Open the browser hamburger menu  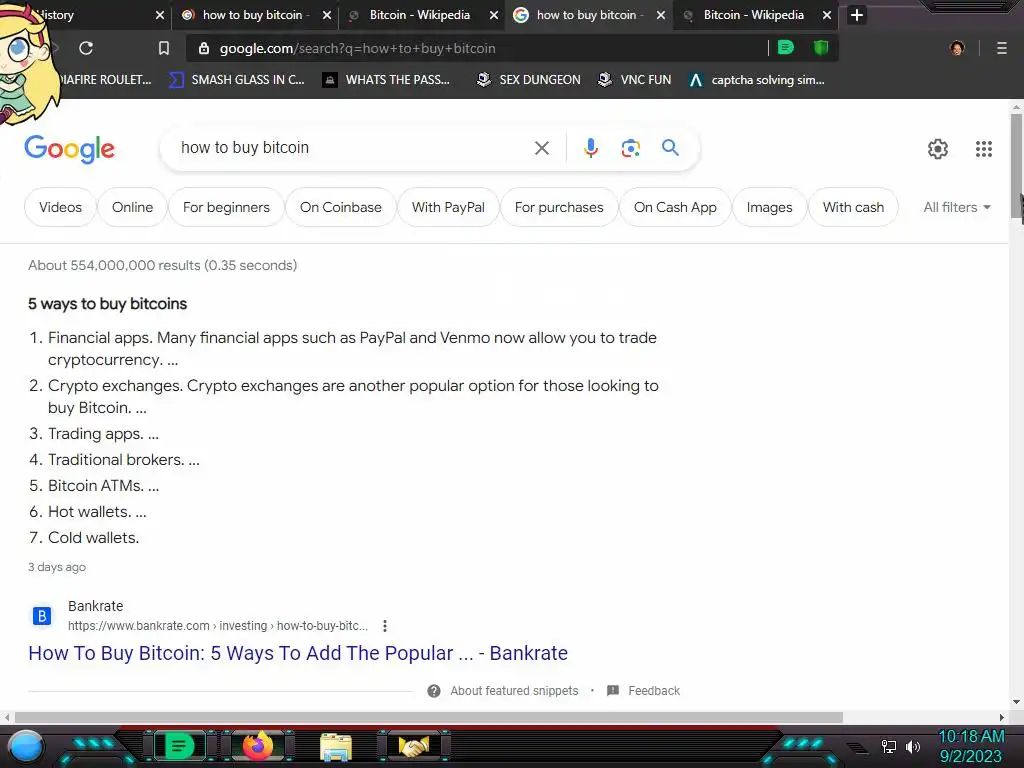[x=1001, y=48]
